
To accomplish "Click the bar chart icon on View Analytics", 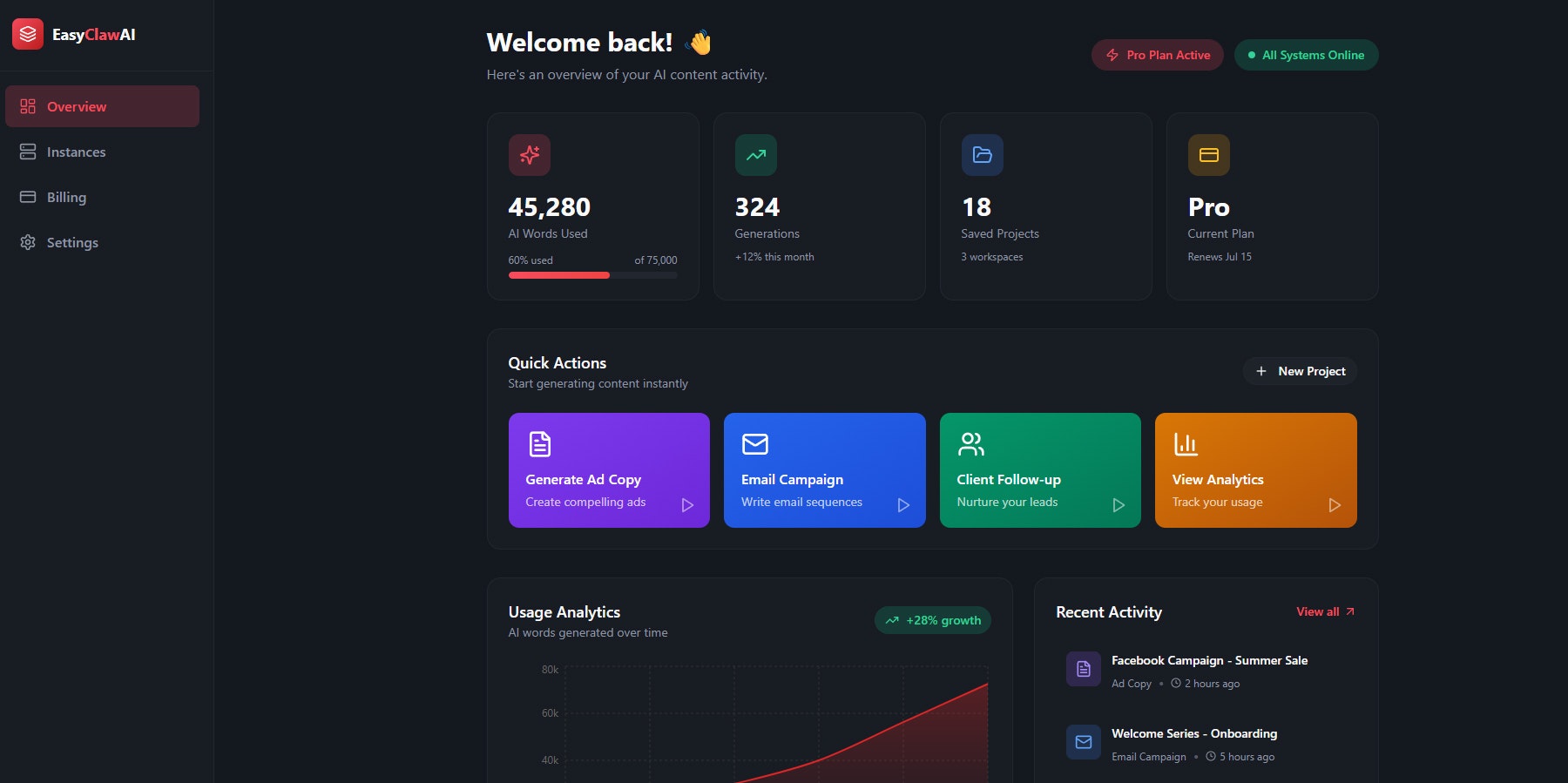I will pos(1186,444).
